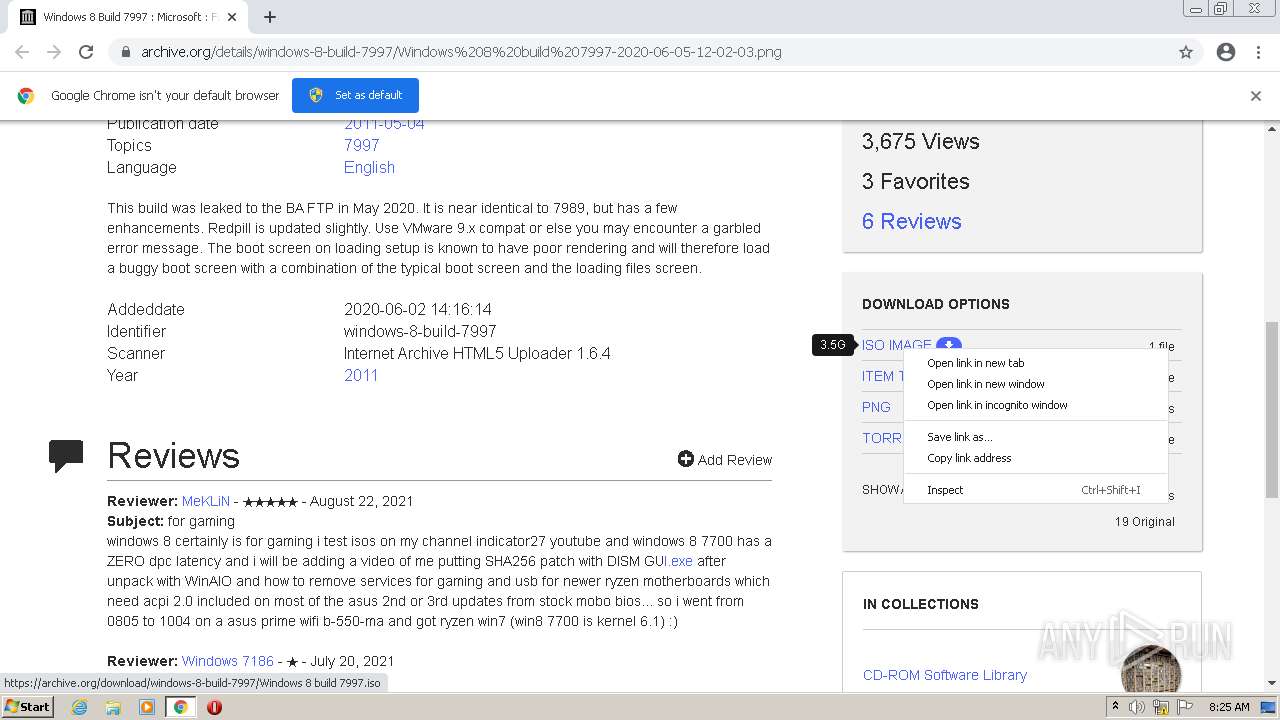Click the Add Review plus icon
Viewport: 1280px width, 720px height.
tap(685, 459)
